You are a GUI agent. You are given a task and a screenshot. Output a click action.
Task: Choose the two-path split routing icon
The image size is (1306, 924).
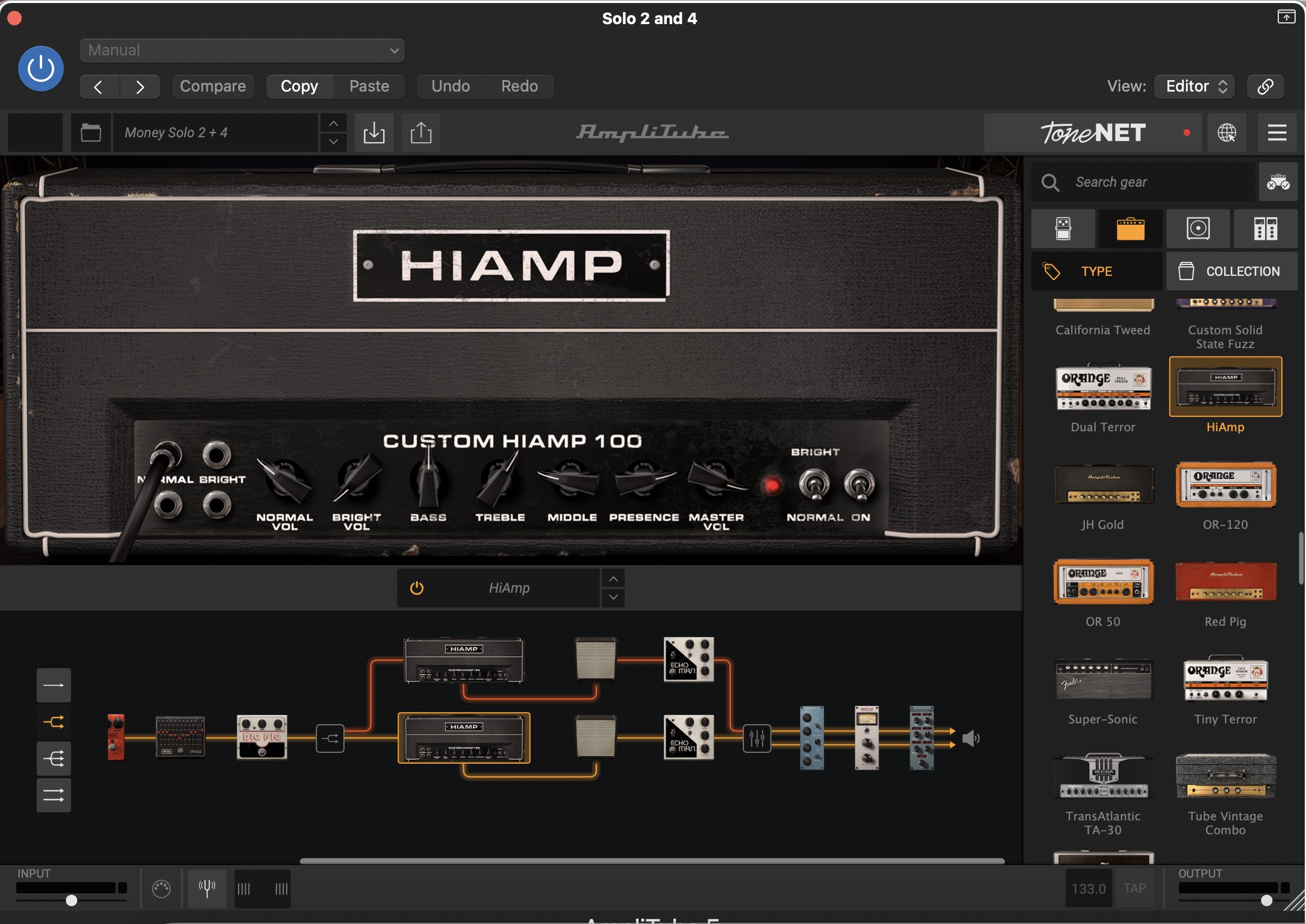tap(54, 722)
